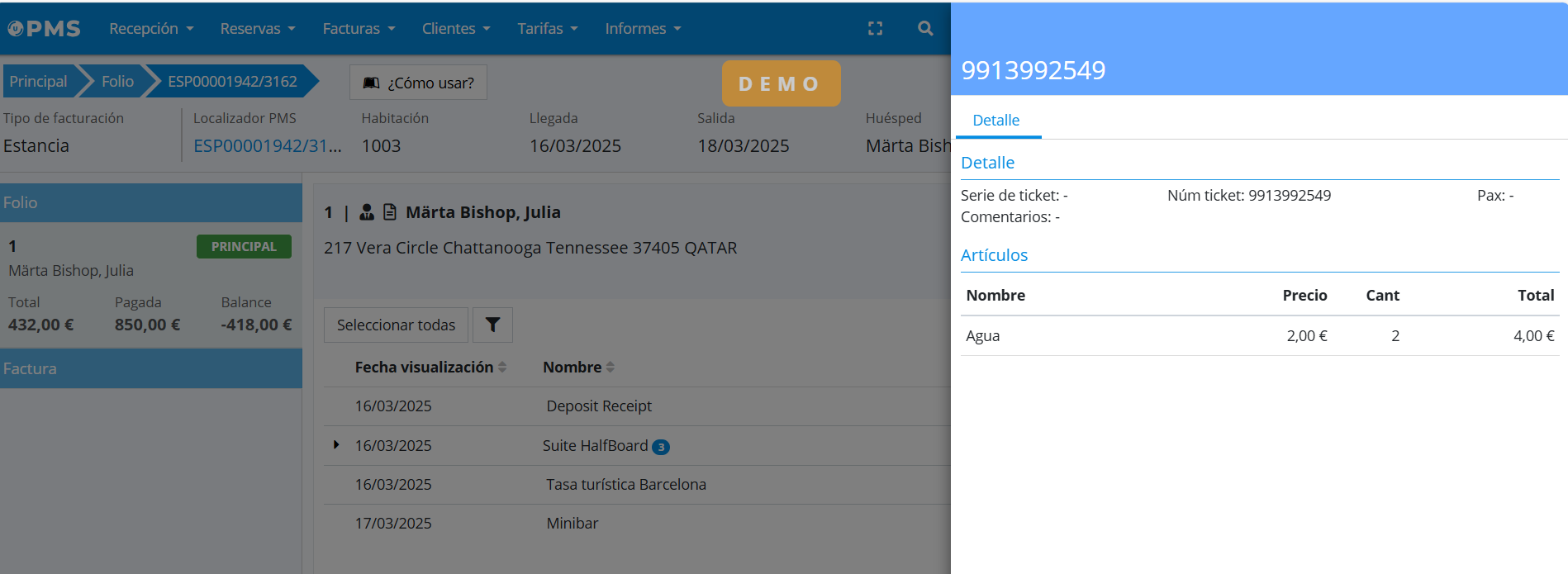Viewport: 1568px width, 574px height.
Task: Open the Facturas menu
Action: pos(359,29)
